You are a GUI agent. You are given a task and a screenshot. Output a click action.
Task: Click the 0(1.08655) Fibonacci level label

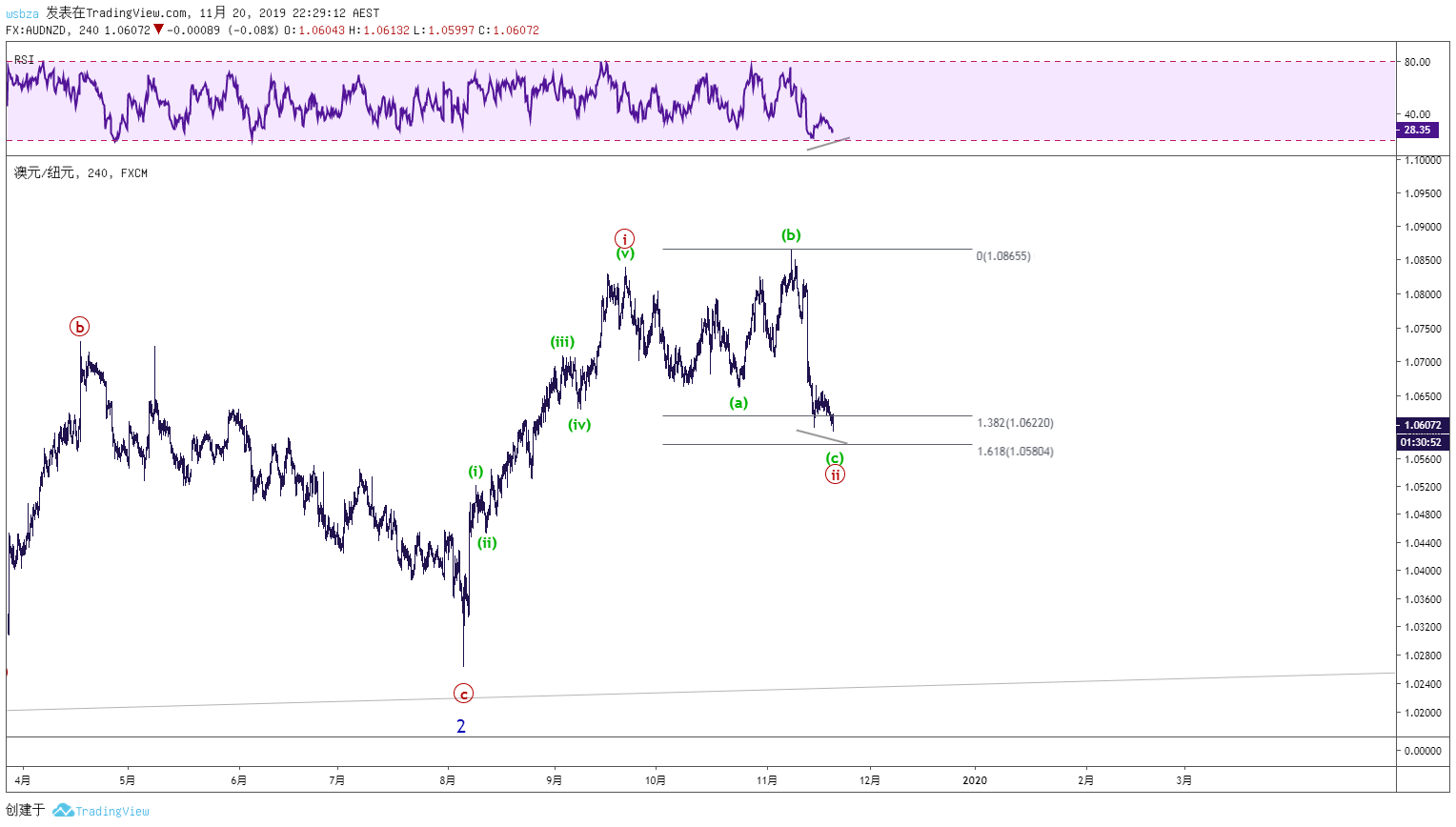[x=1003, y=256]
